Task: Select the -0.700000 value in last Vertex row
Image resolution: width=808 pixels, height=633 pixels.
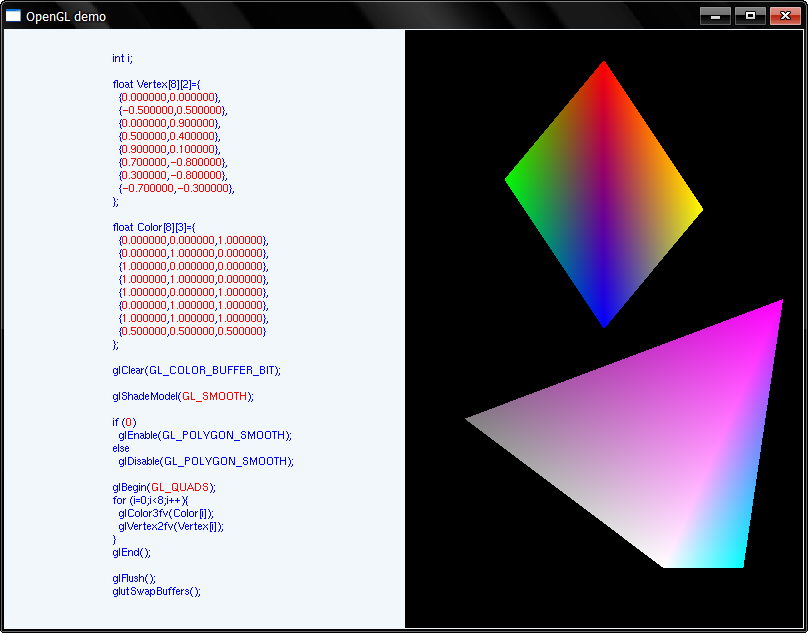Action: pyautogui.click(x=147, y=188)
